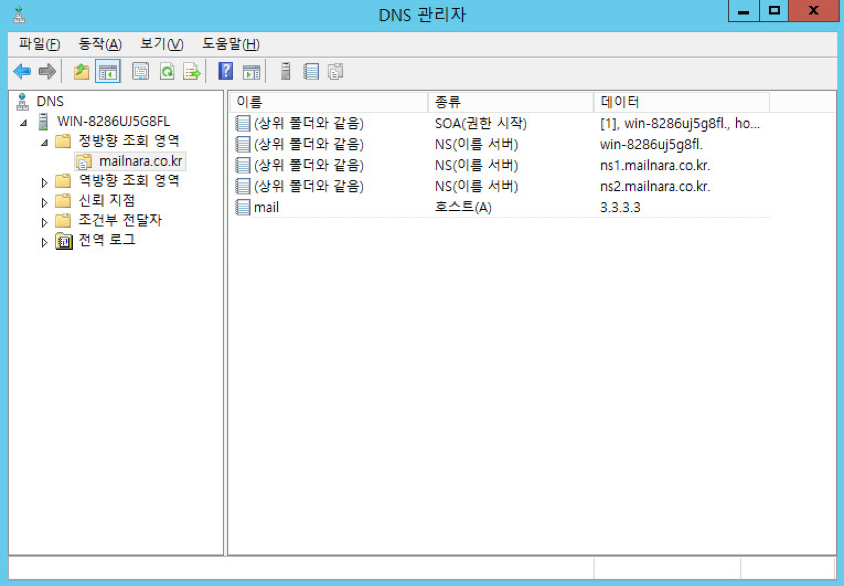
Task: Expand the 역방향 조회 영역 tree node
Action: pos(45,182)
